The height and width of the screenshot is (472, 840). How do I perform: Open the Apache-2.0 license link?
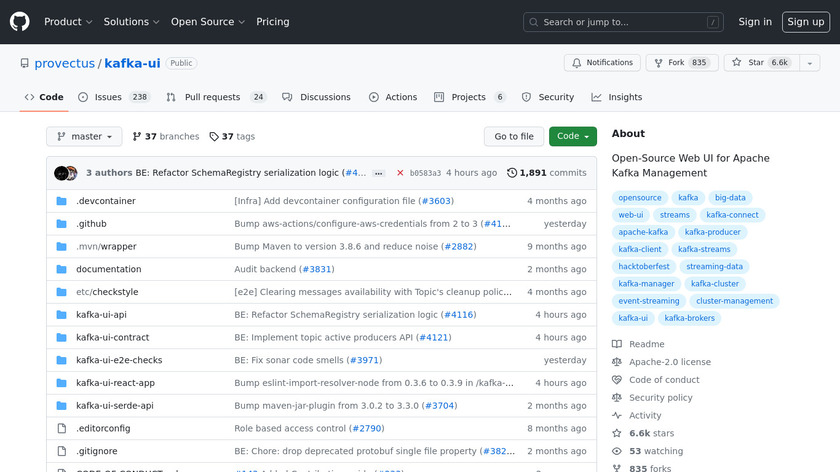tap(669, 362)
